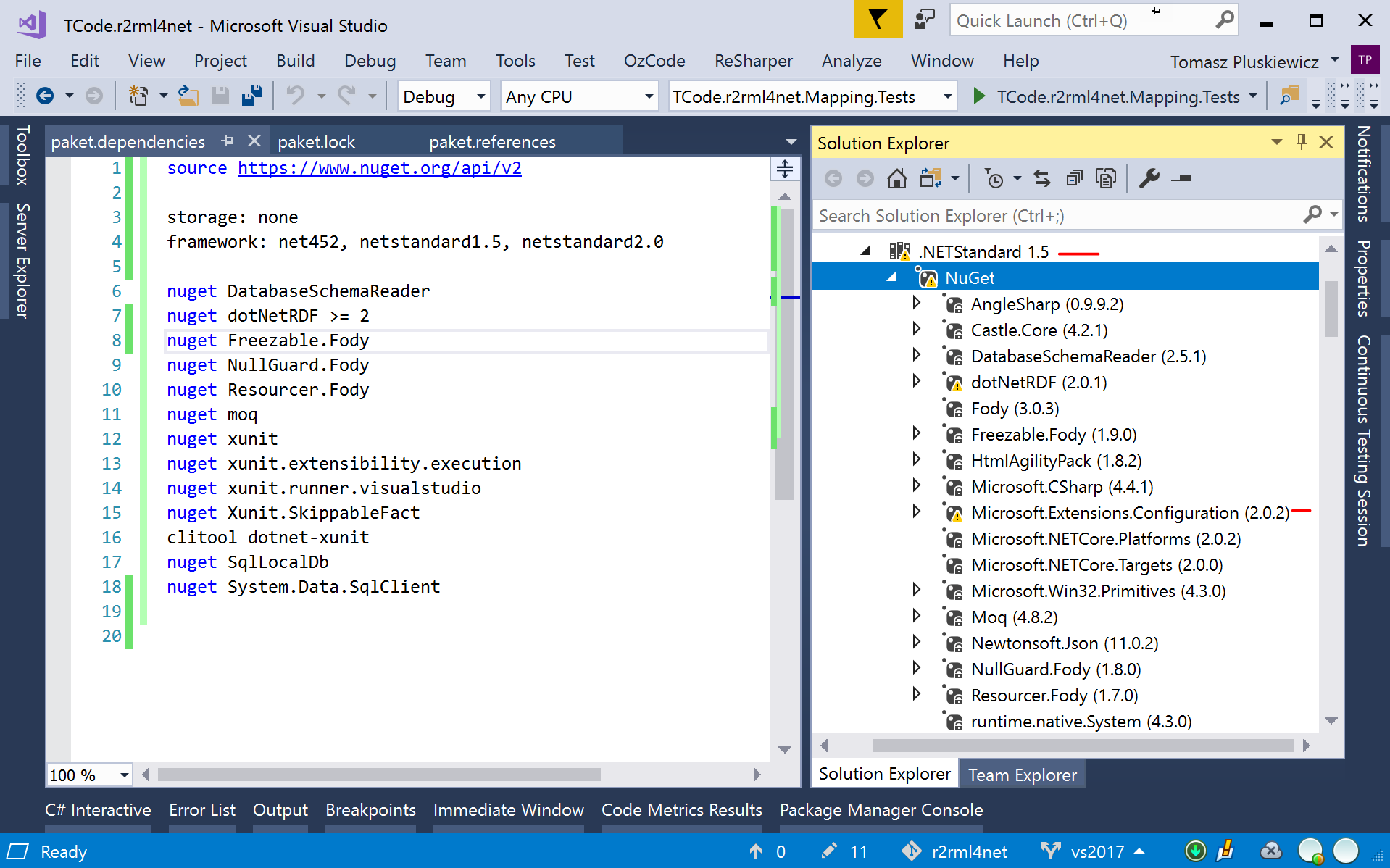Open the Notifications side panel

pos(1363,174)
